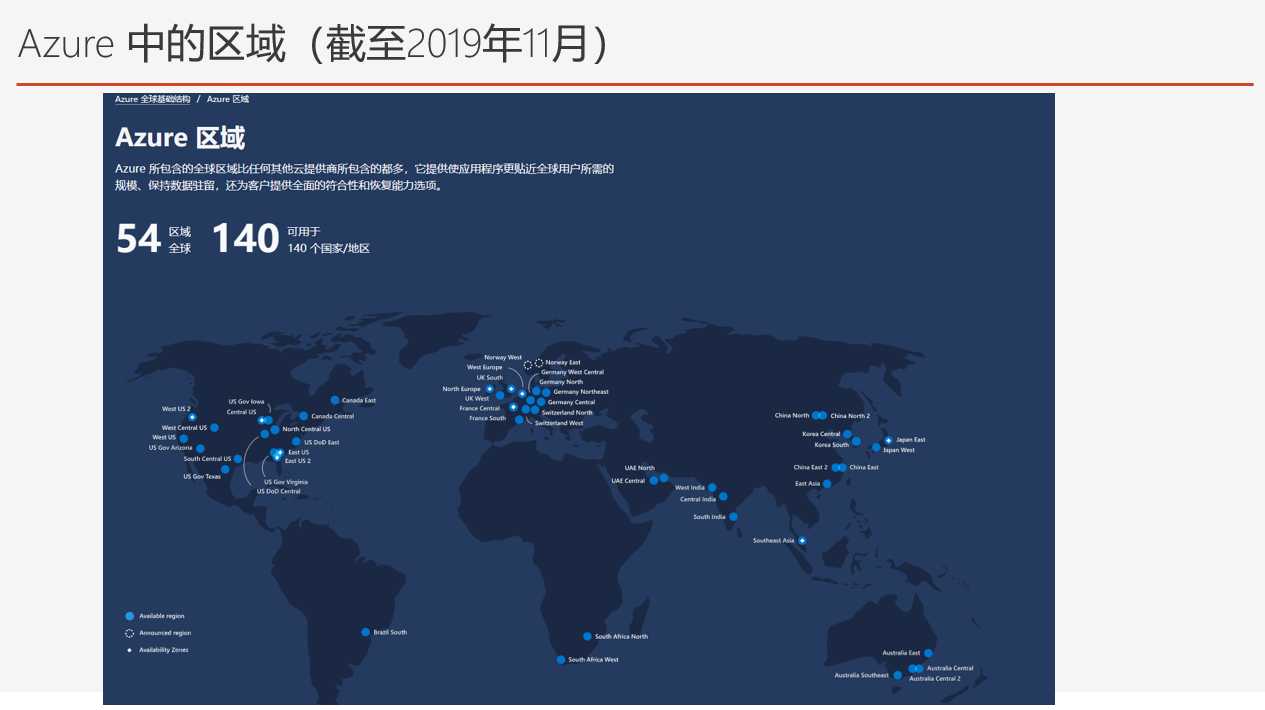Select the US DoD East region dot
This screenshot has height=710, width=1265.
(296, 441)
